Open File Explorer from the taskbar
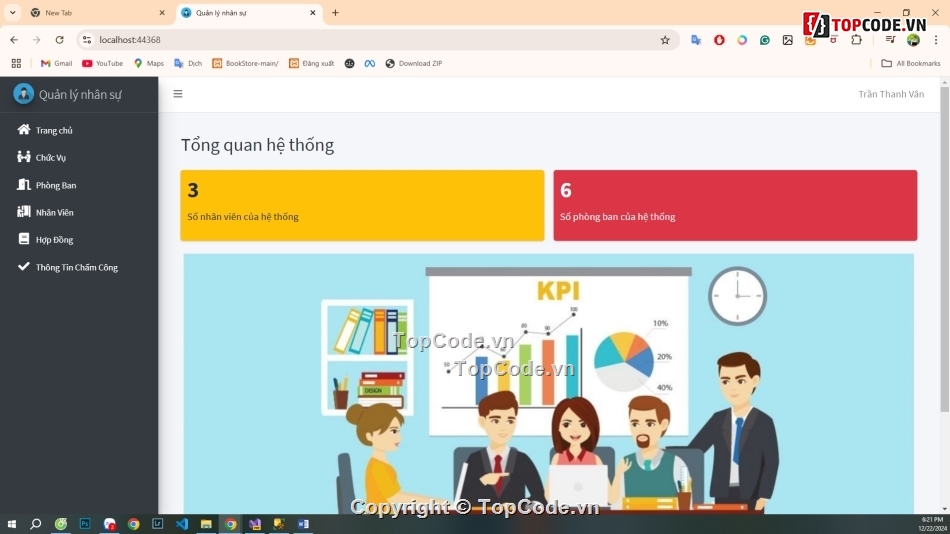This screenshot has height=534, width=950. click(x=206, y=524)
